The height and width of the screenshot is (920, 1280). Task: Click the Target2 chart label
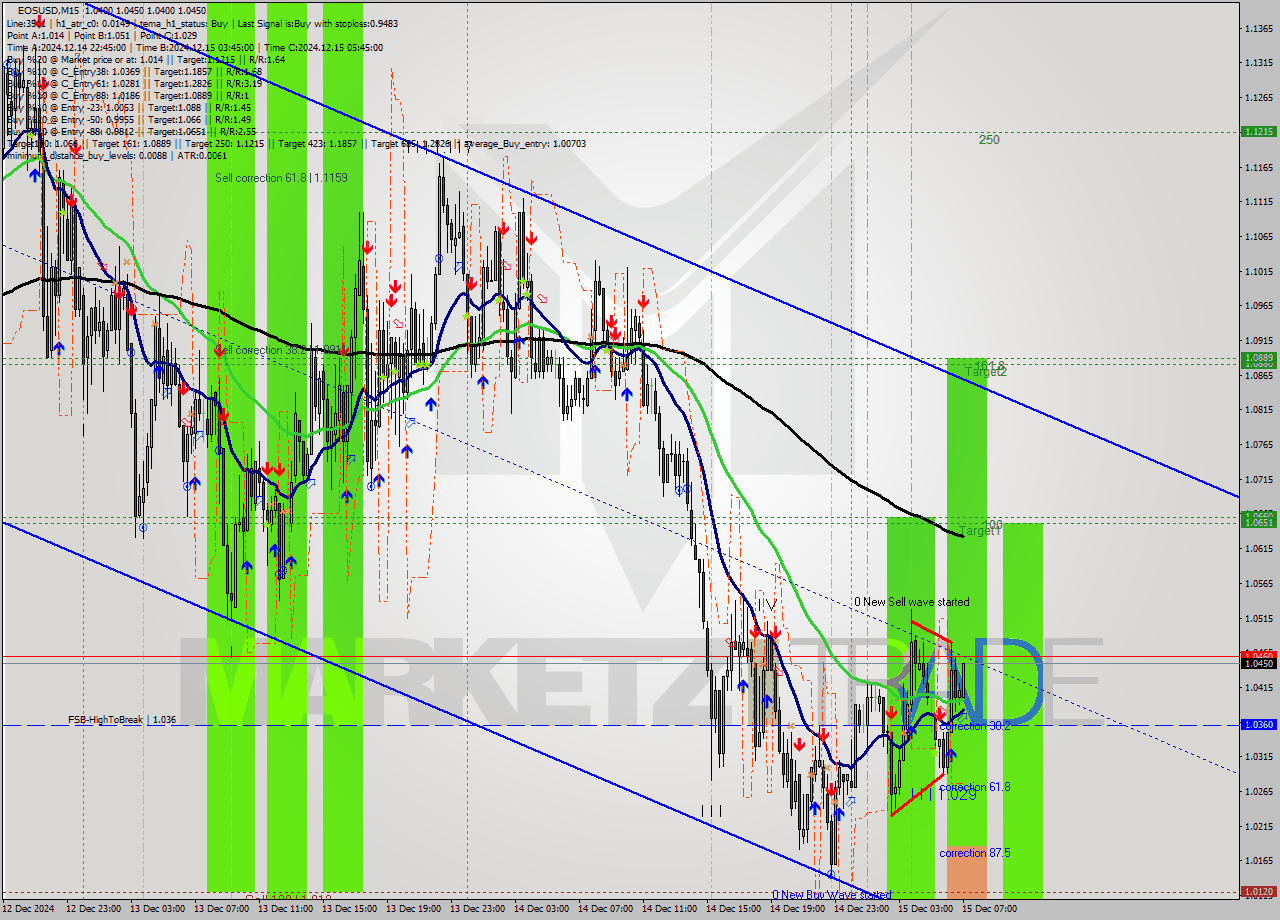985,372
